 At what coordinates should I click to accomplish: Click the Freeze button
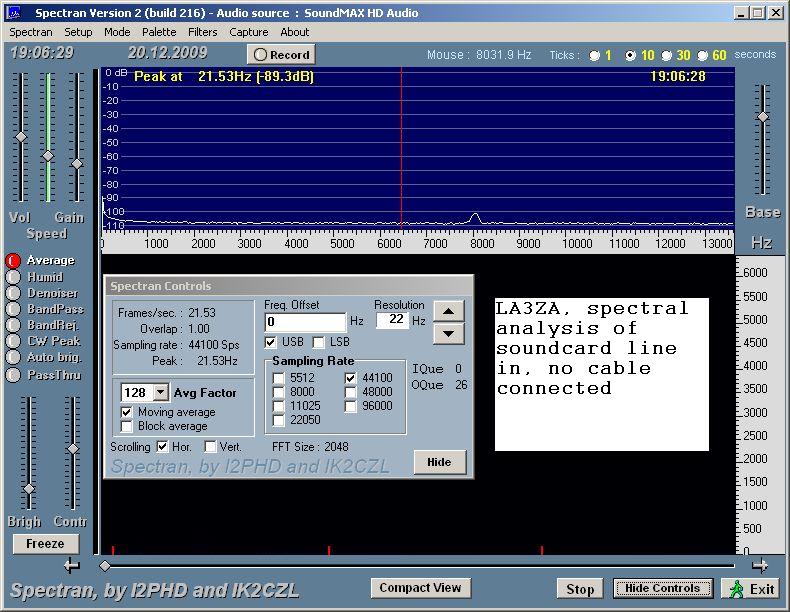coord(45,544)
